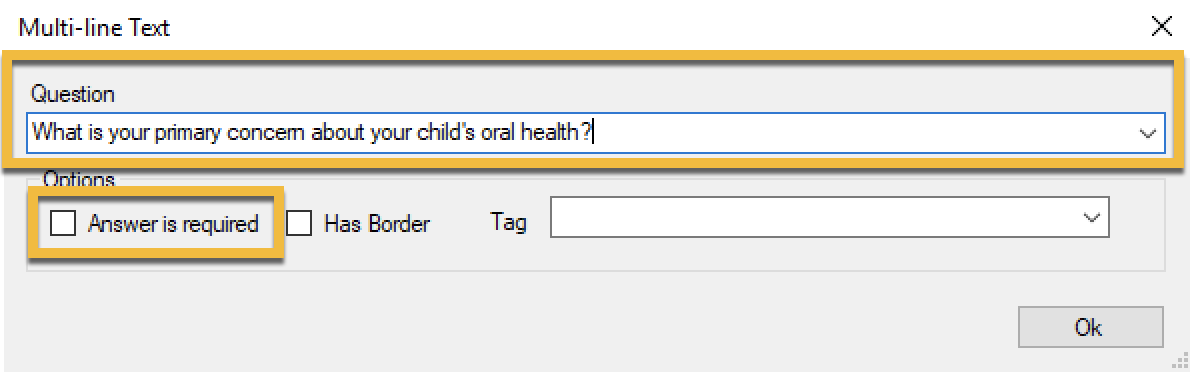This screenshot has height=372, width=1190.
Task: Confirm with the Ok button
Action: pos(1089,327)
